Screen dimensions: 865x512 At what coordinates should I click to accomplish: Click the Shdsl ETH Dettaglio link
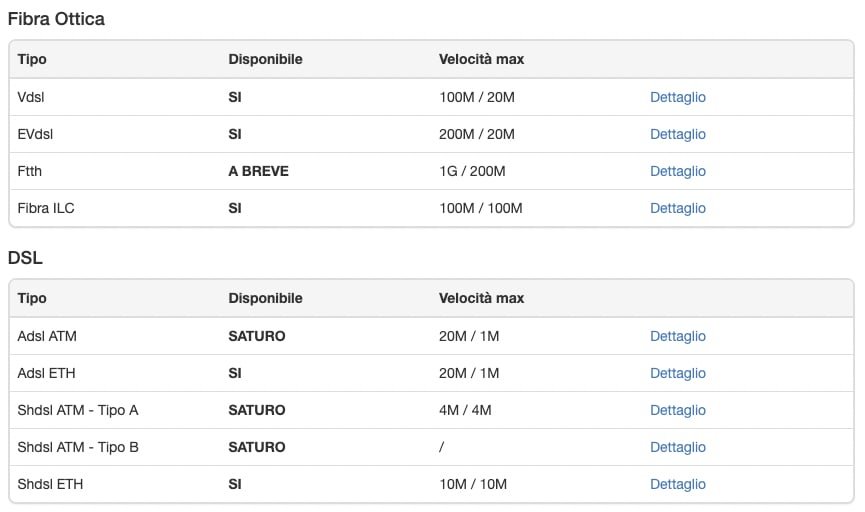[677, 485]
